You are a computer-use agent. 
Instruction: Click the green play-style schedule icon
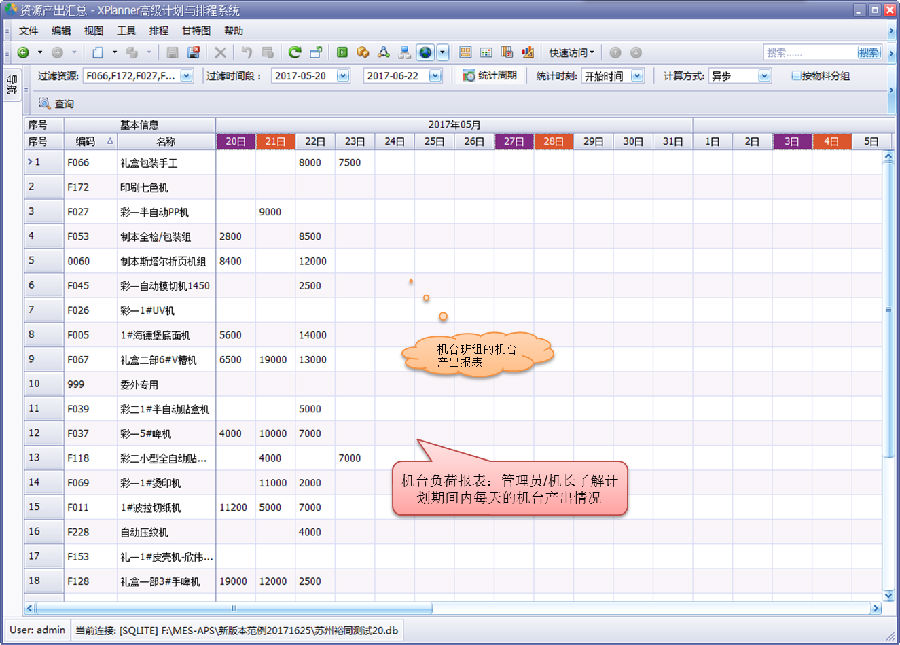(x=342, y=52)
